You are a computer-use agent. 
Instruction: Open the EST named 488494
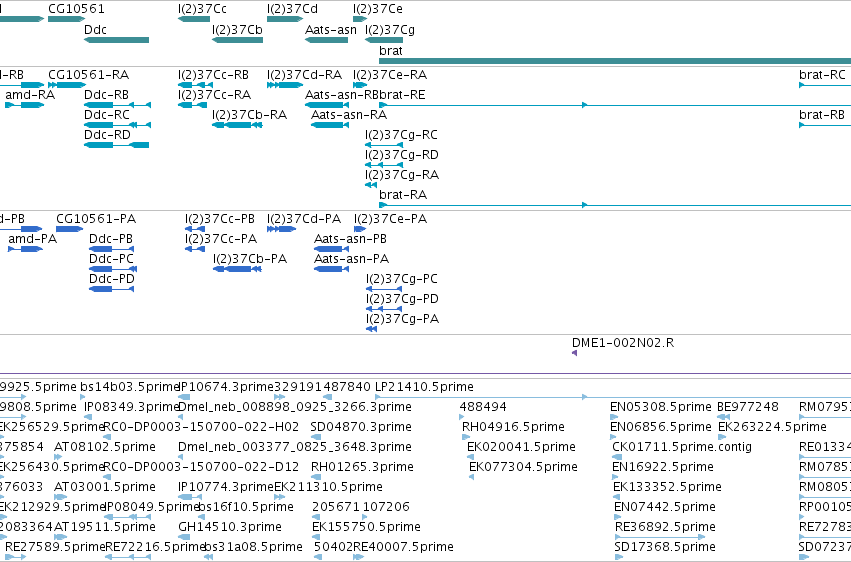pos(462,418)
